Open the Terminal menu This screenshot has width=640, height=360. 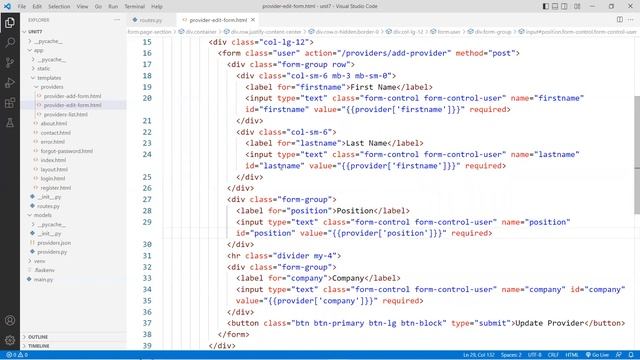point(134,7)
